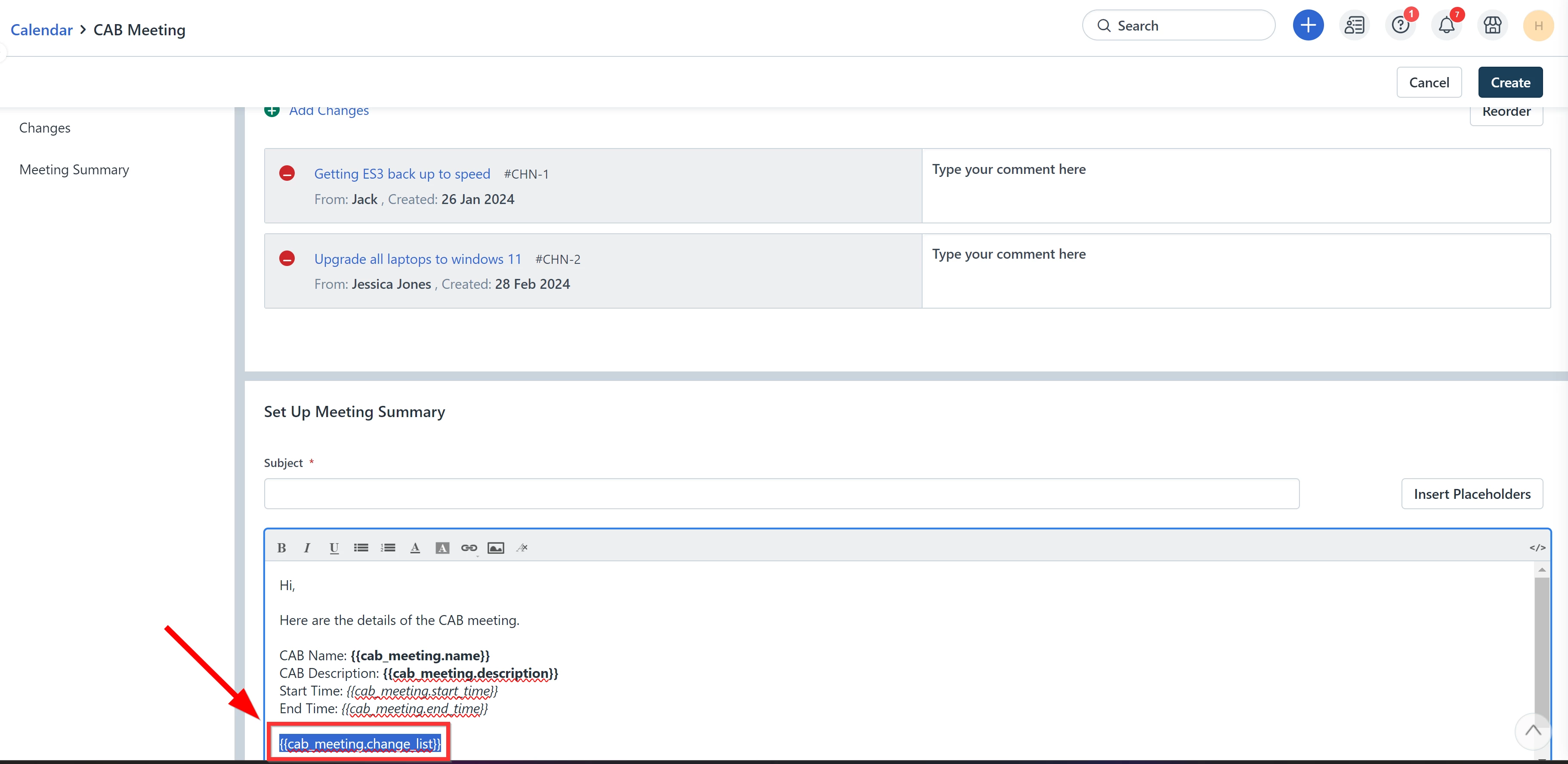Clear text formatting in editor
1568x764 pixels.
tap(522, 548)
